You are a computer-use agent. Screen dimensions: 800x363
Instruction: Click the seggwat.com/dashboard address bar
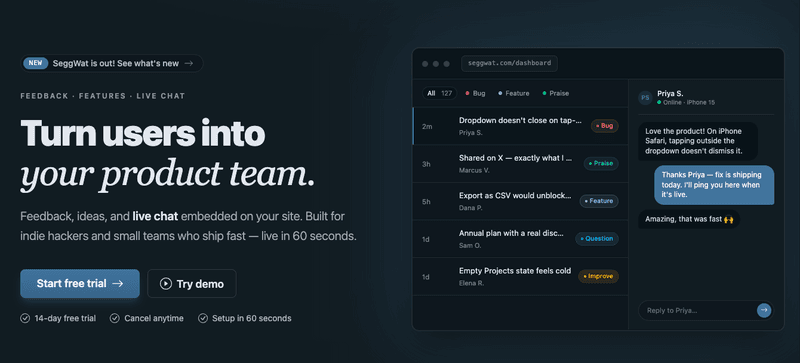tap(509, 63)
